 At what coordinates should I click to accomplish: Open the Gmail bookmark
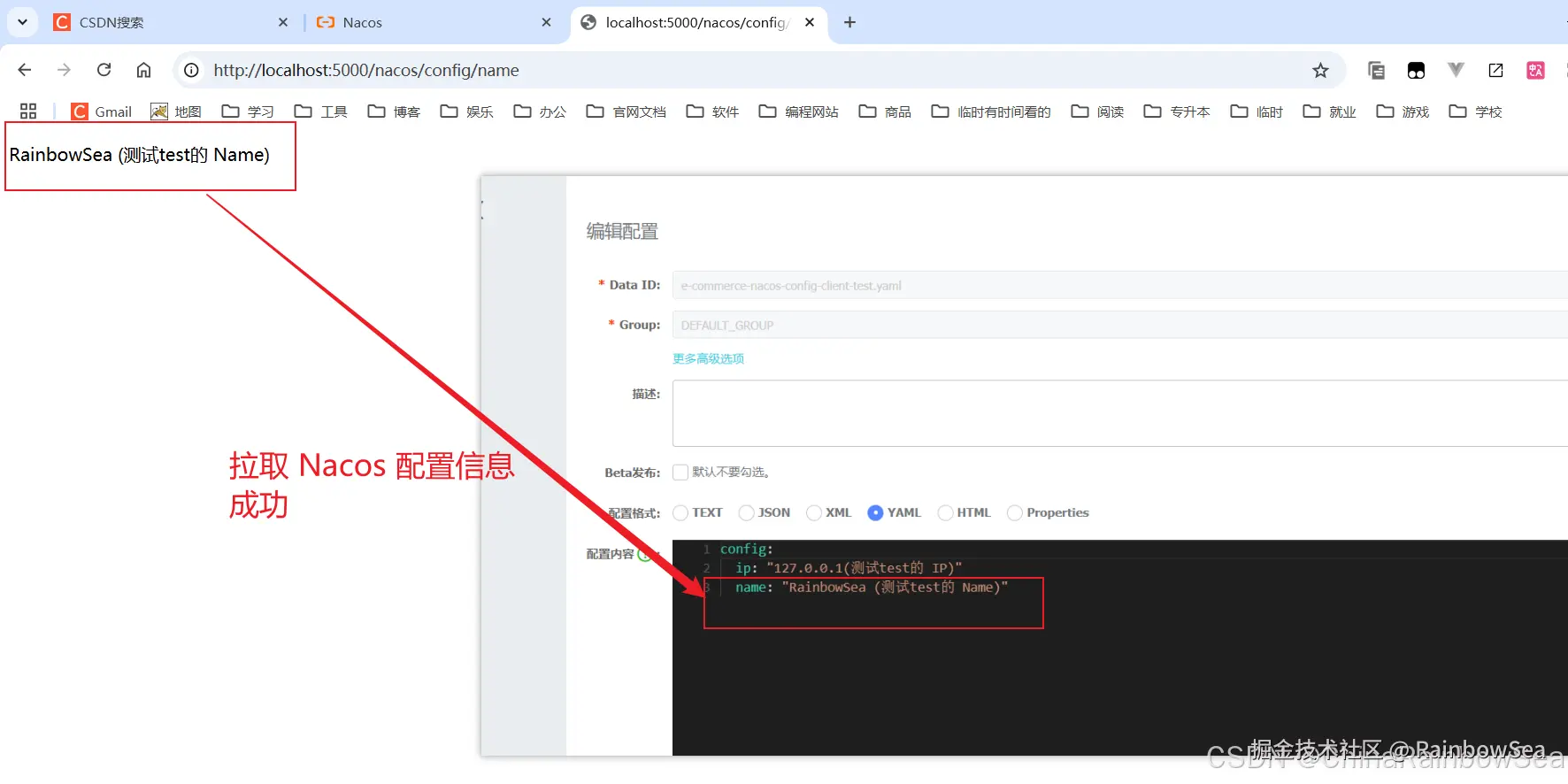[102, 111]
